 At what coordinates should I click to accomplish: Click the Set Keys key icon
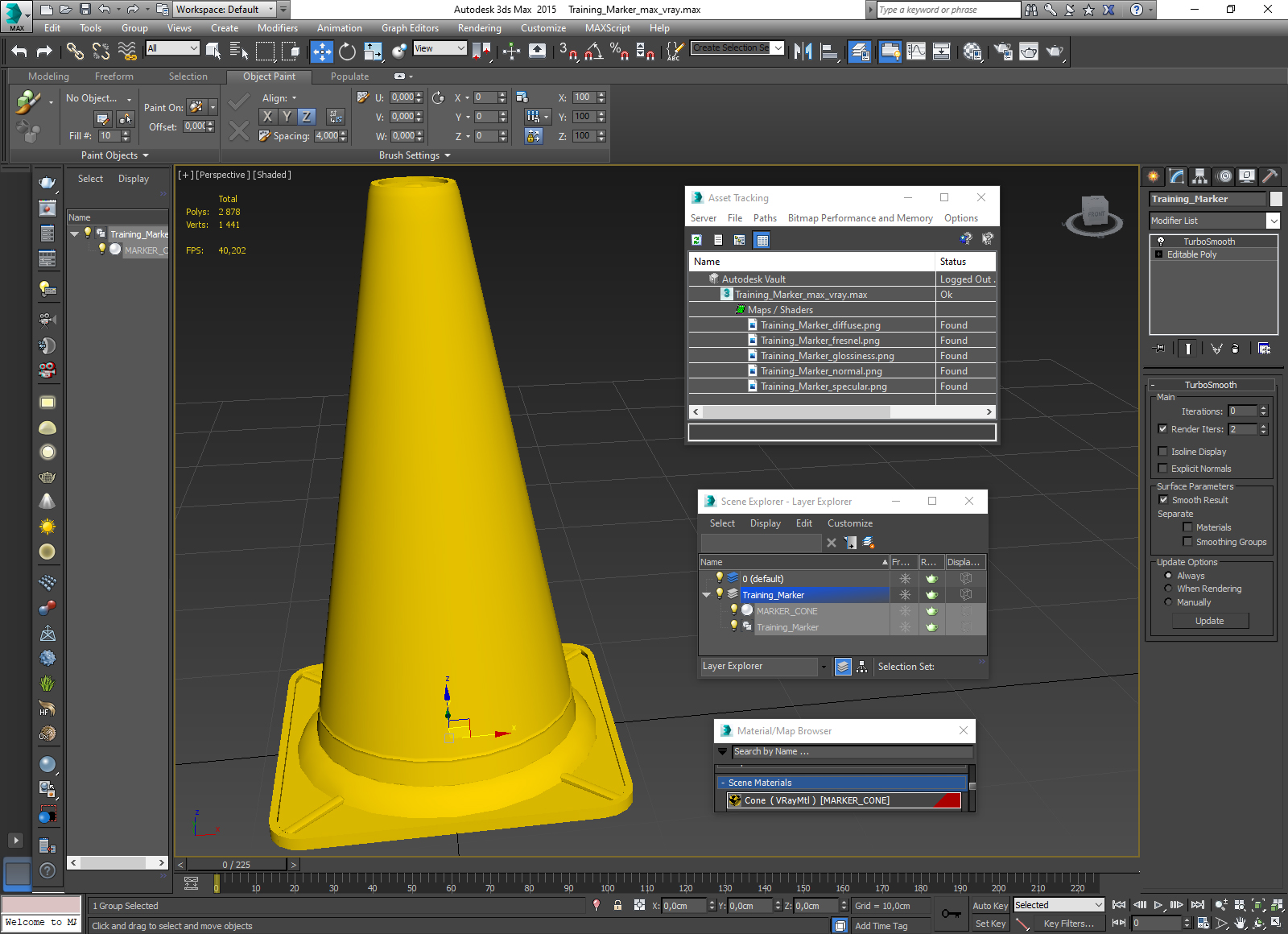click(951, 914)
